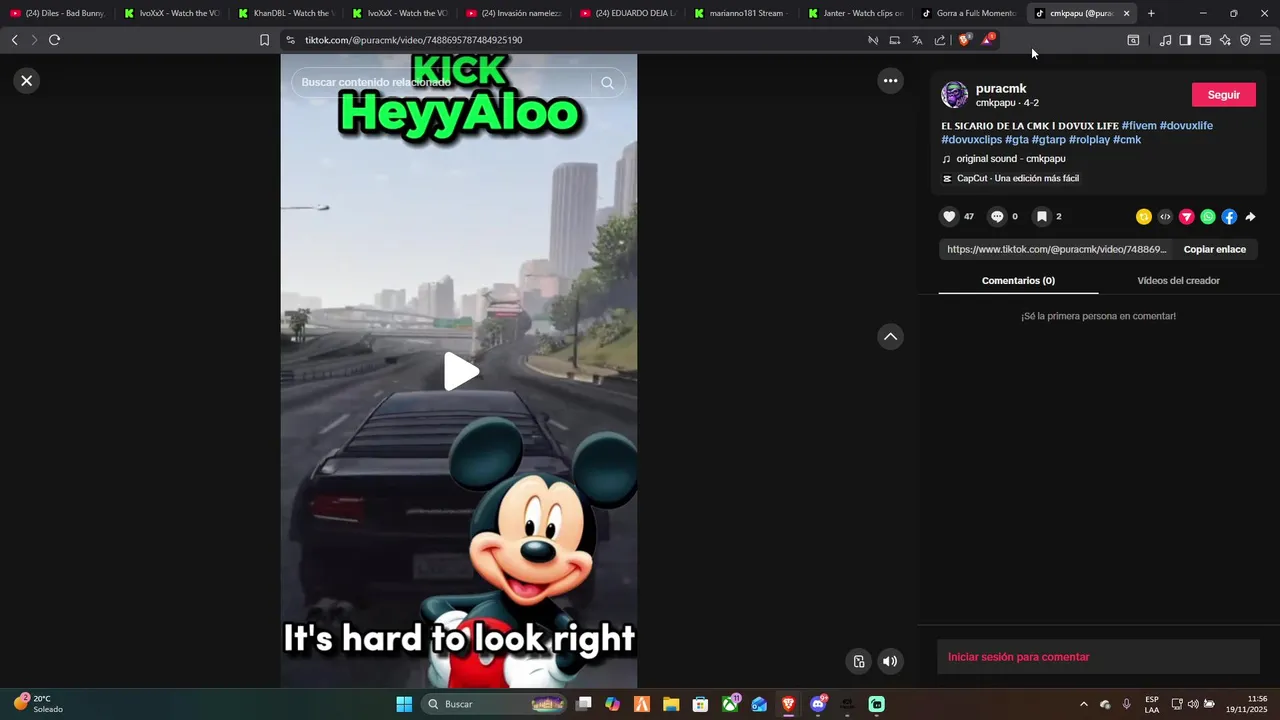This screenshot has width=1280, height=720.
Task: Focus the Buscar contenido relacionado search field
Action: [x=440, y=83]
